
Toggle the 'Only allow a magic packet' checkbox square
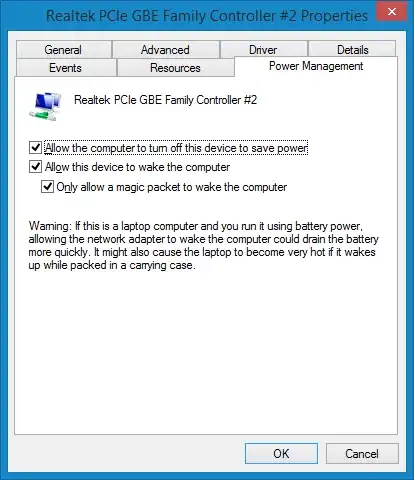(47, 187)
